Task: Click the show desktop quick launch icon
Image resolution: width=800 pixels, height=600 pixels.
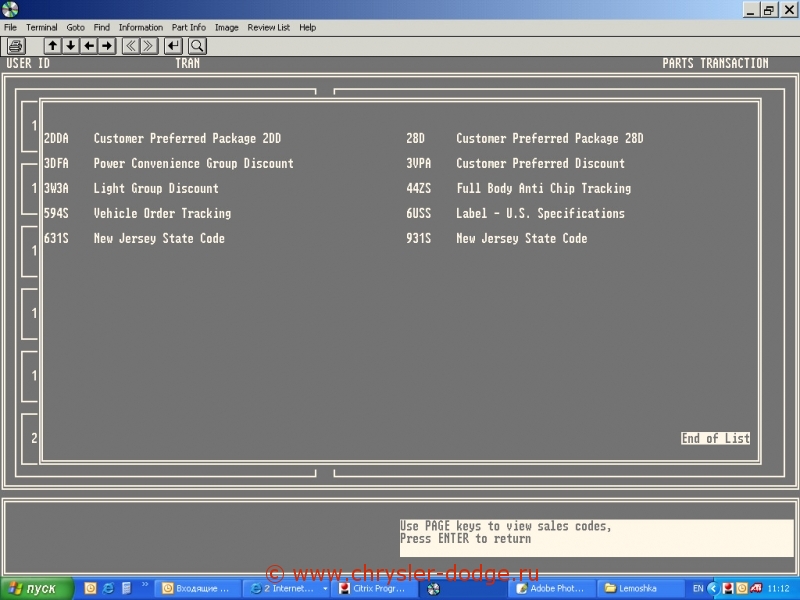Action: pyautogui.click(x=126, y=589)
